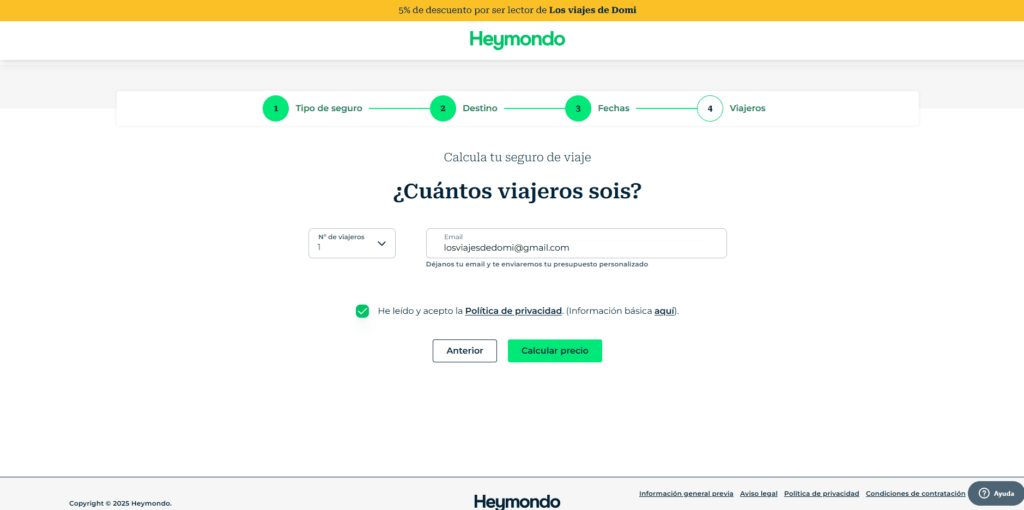Click the 'Déjanos tu email' helper text

tap(537, 264)
